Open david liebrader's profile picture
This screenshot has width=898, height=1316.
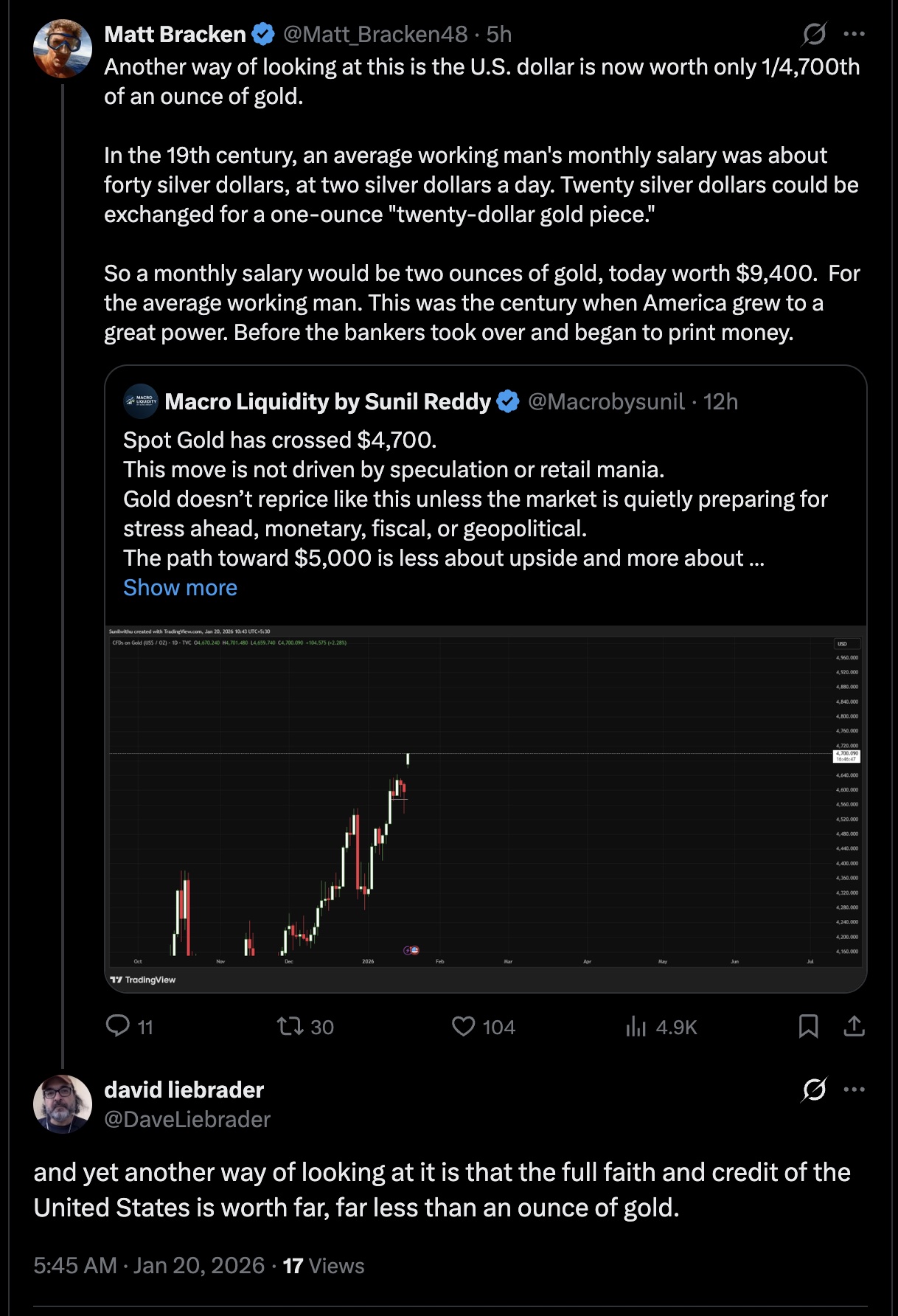click(63, 1104)
